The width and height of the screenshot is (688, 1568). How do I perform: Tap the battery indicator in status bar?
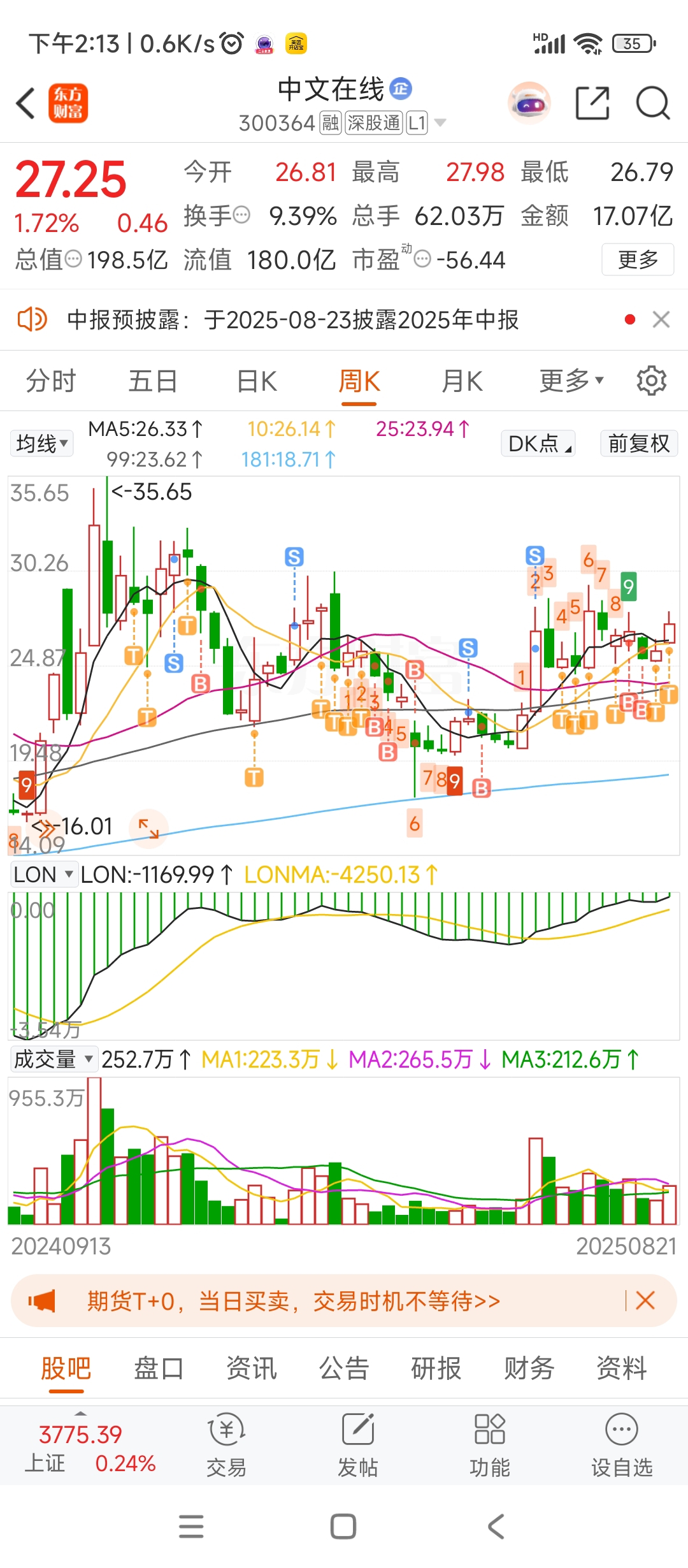tap(634, 43)
